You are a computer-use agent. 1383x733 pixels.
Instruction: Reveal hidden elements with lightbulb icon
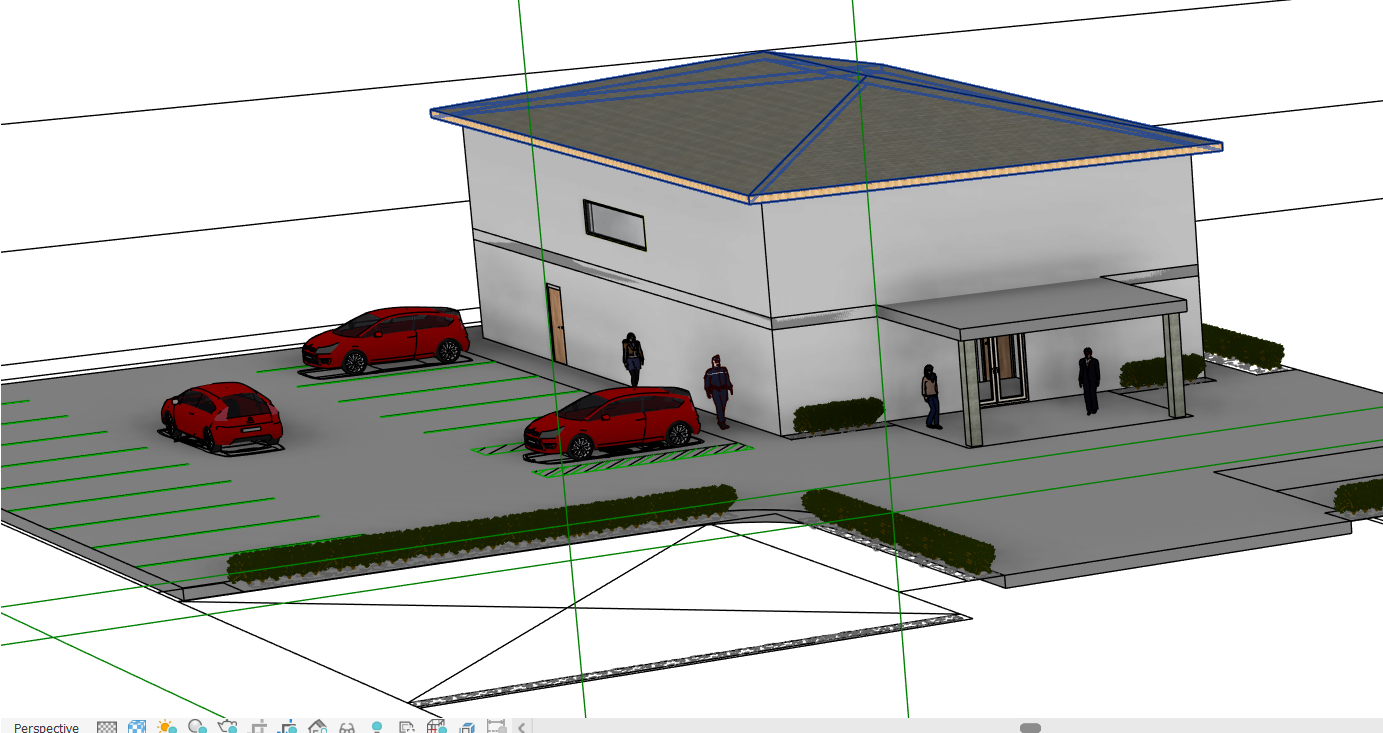tap(377, 727)
